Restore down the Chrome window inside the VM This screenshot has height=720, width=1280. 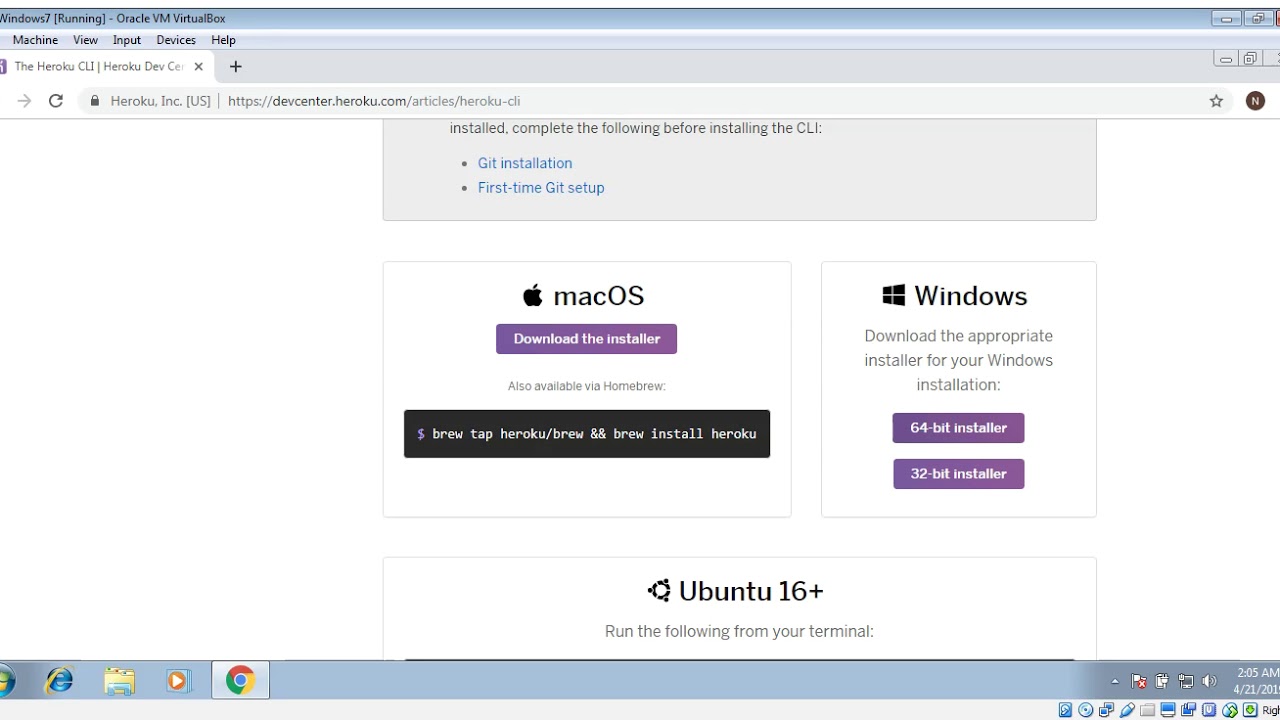(x=1250, y=59)
